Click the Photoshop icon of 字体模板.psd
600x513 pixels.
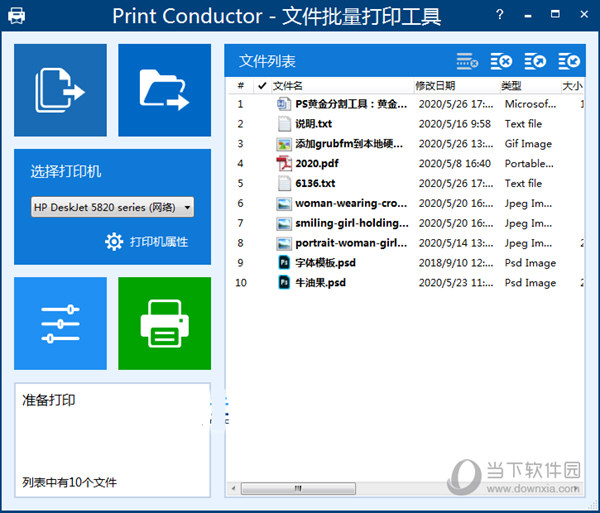[x=284, y=263]
